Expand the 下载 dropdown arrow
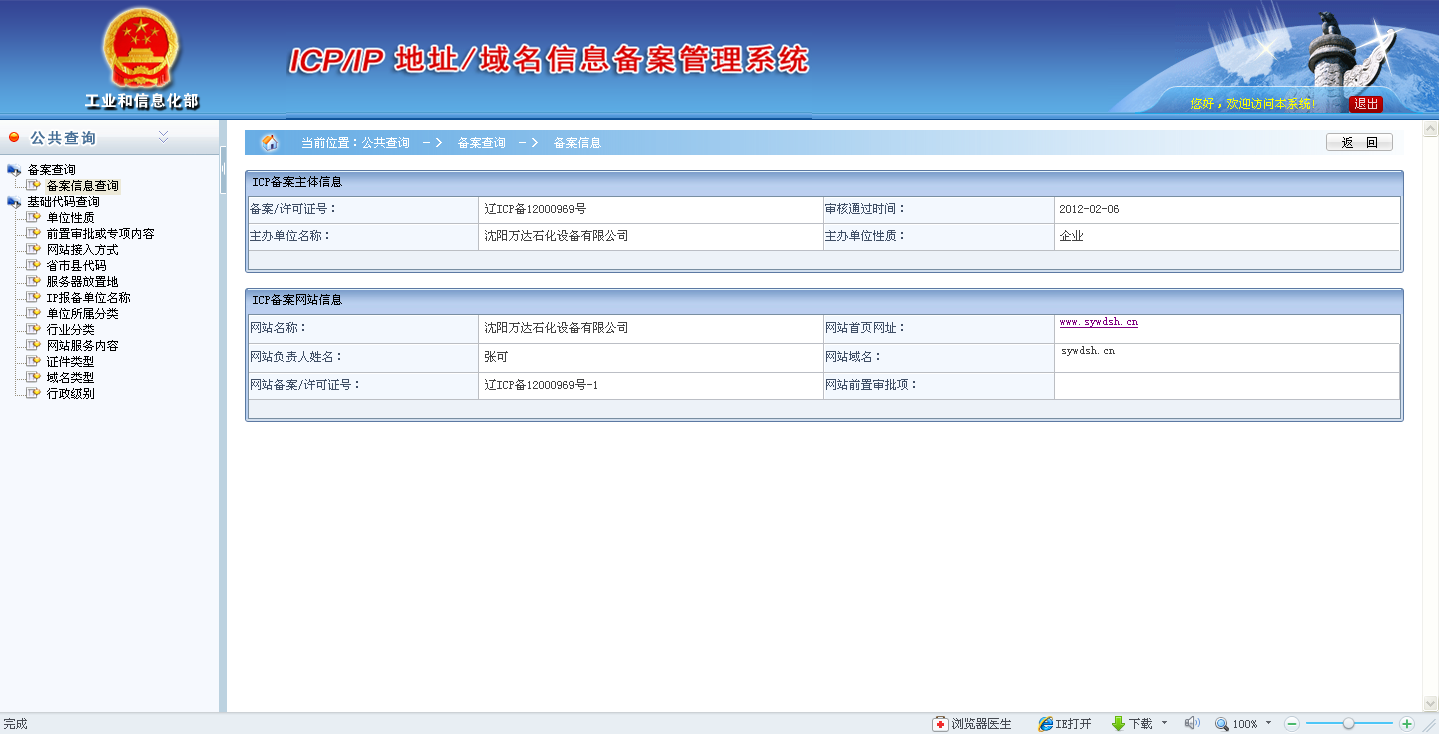1439x734 pixels. tap(1164, 723)
